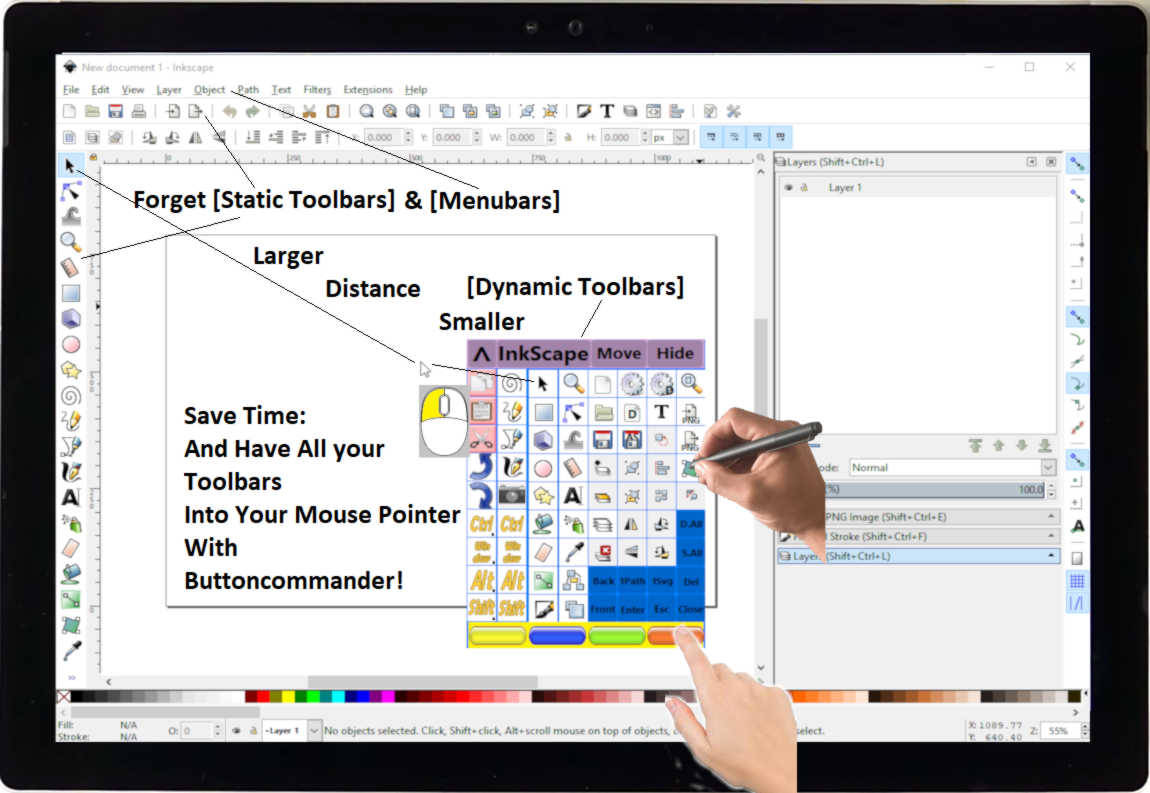Toggle visibility eye of Layer 1

click(788, 188)
